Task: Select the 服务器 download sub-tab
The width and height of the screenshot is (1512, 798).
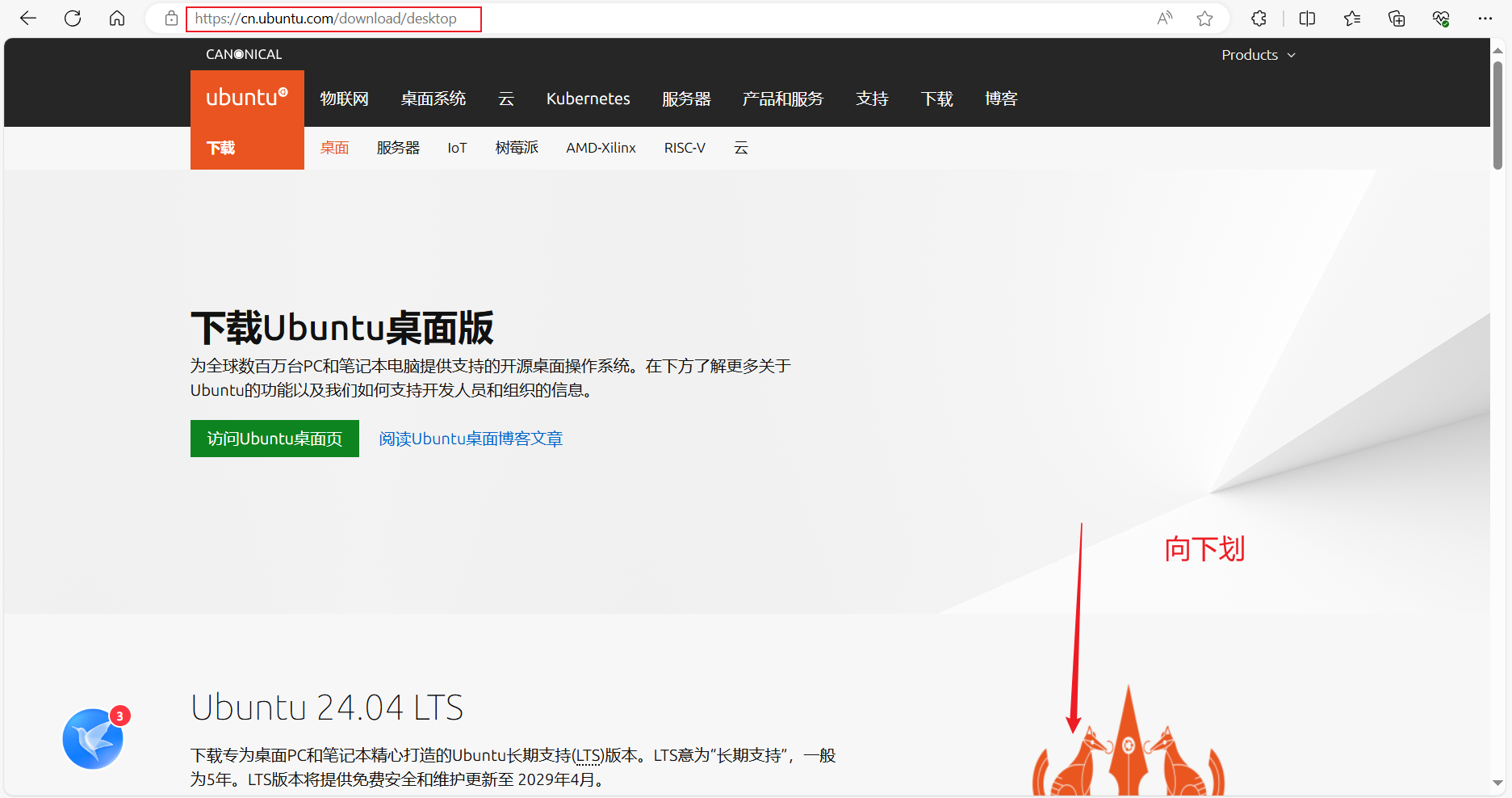Action: tap(398, 148)
